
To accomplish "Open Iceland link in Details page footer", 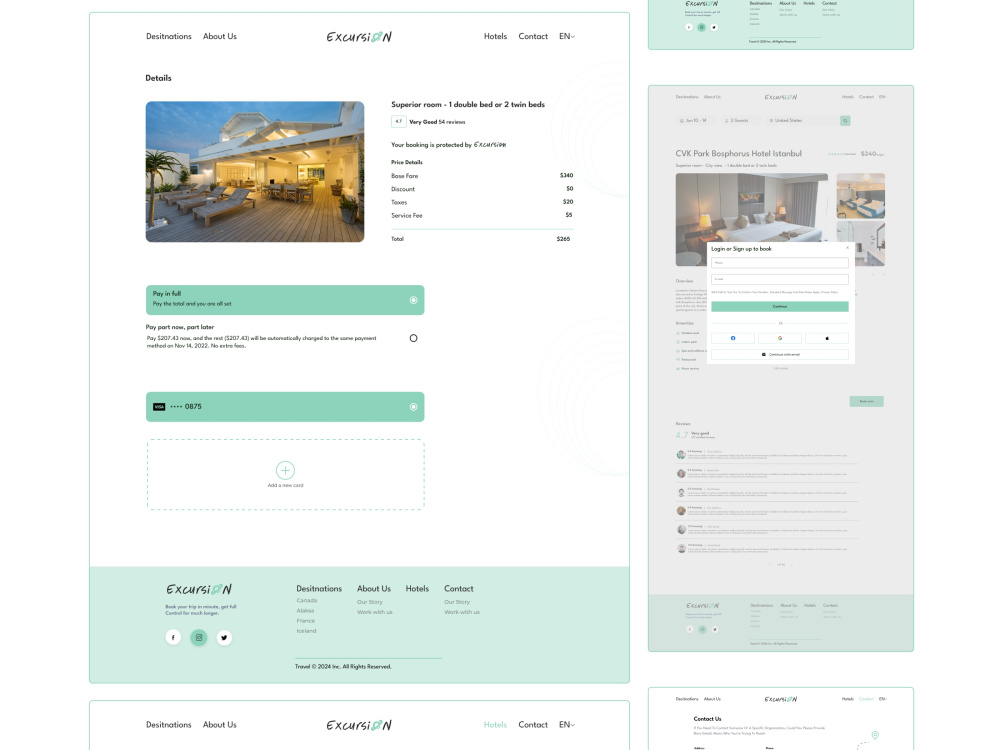I will [x=306, y=631].
